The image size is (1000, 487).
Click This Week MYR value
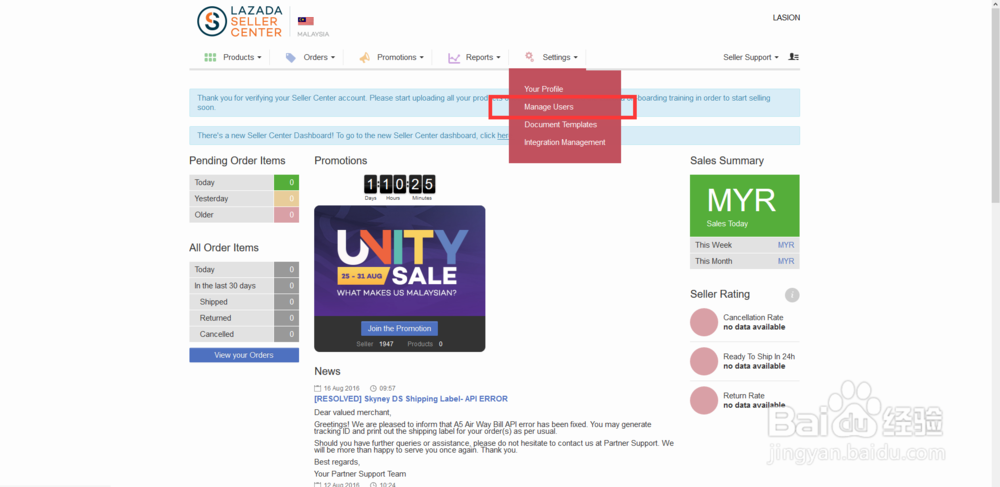[x=786, y=245]
